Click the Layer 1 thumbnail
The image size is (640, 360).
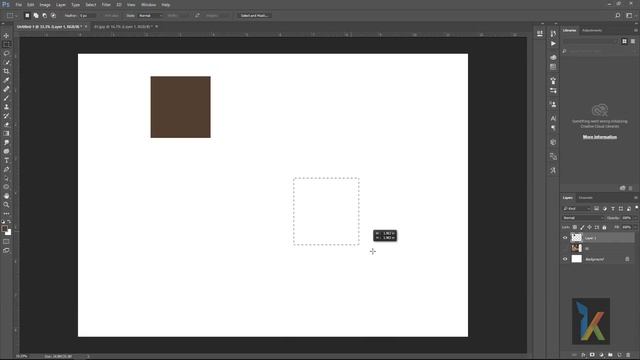(x=576, y=238)
